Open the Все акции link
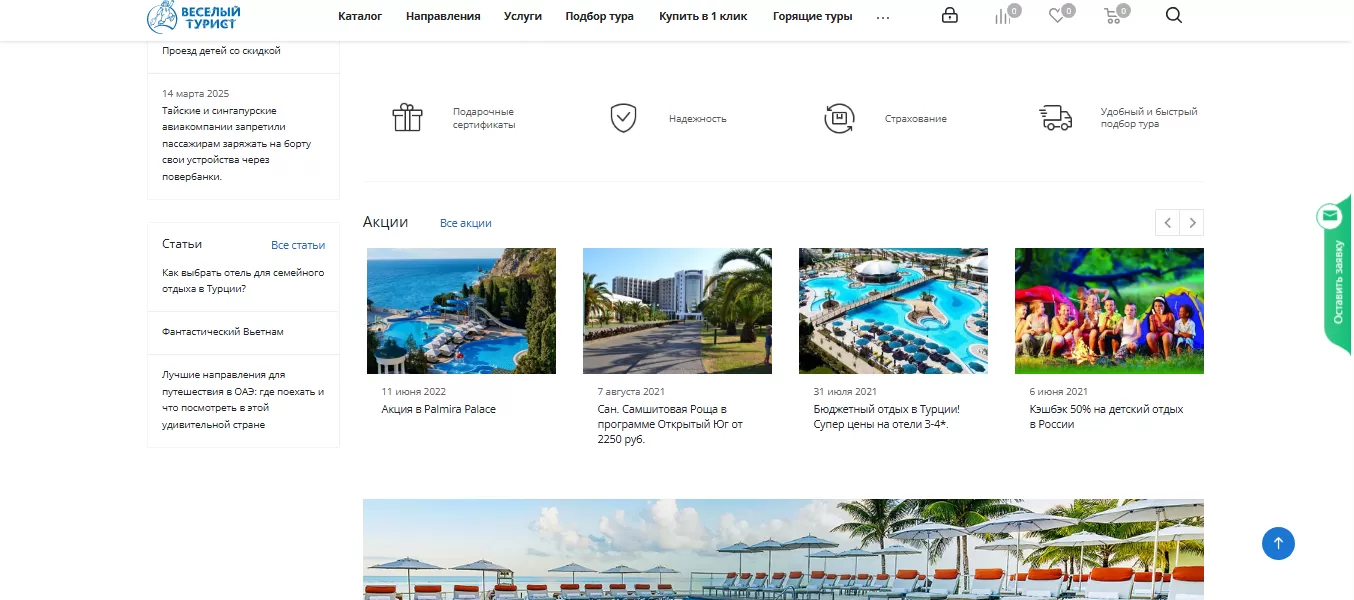1354x600 pixels. pos(465,223)
